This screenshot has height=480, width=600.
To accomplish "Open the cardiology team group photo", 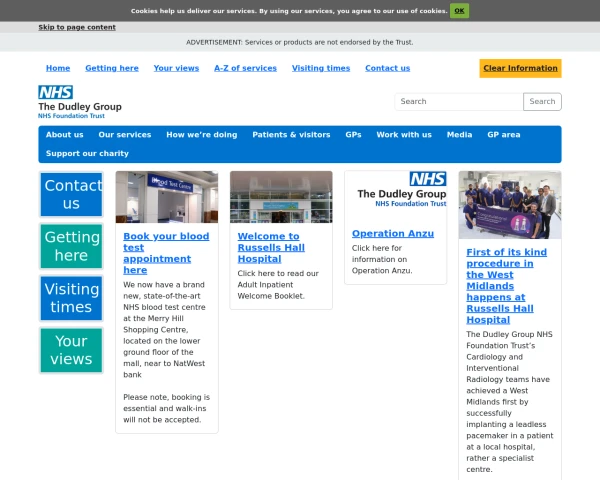I will [510, 205].
